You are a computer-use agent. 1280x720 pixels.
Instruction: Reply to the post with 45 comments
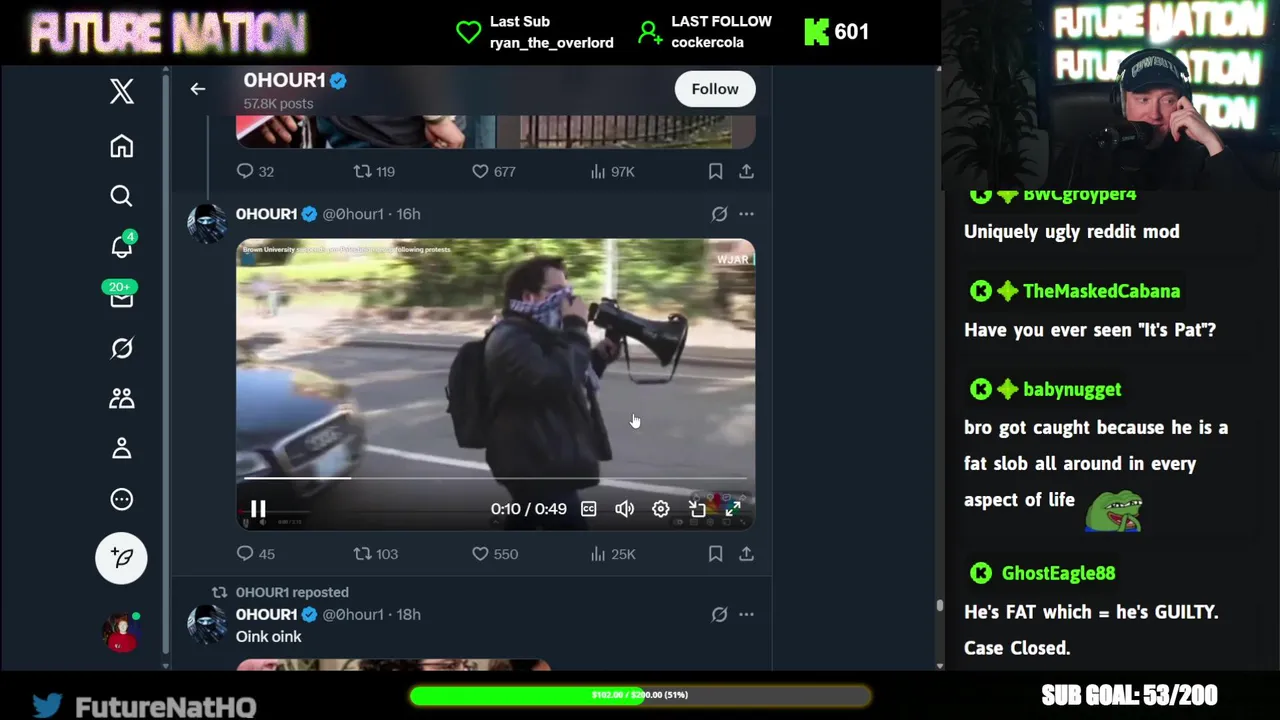pyautogui.click(x=255, y=554)
